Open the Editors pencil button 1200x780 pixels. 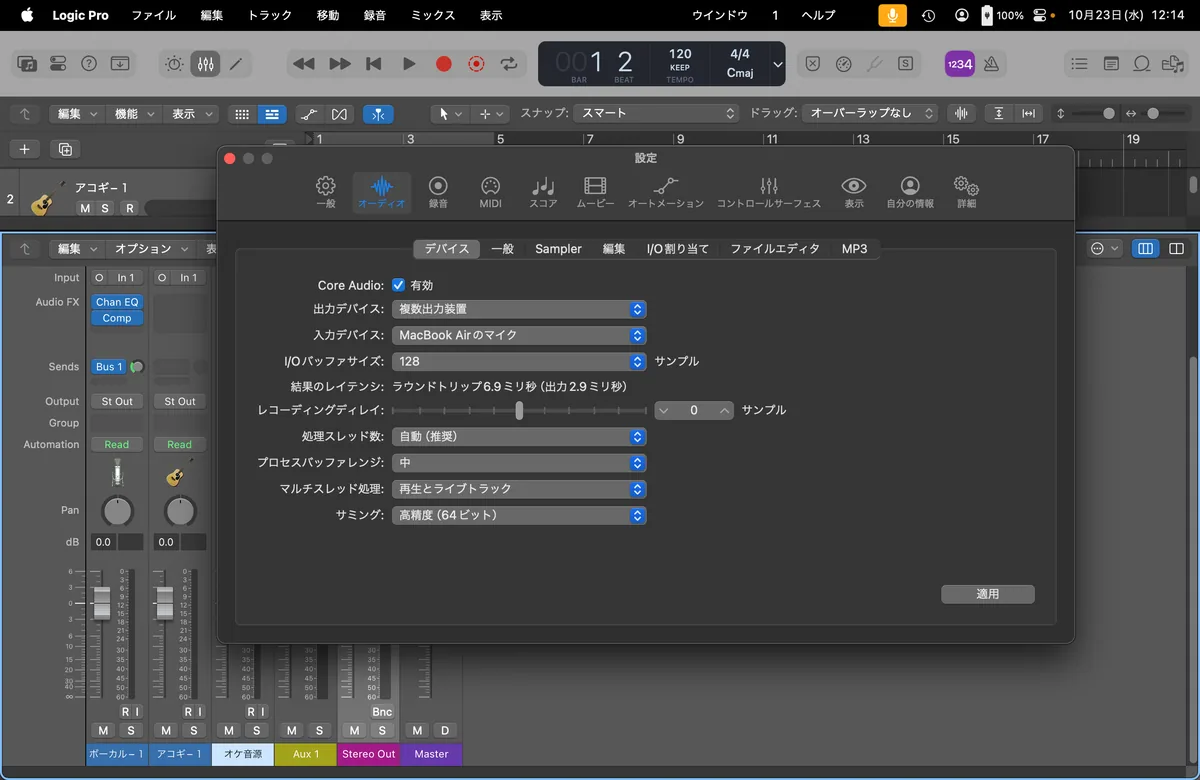[x=236, y=63]
